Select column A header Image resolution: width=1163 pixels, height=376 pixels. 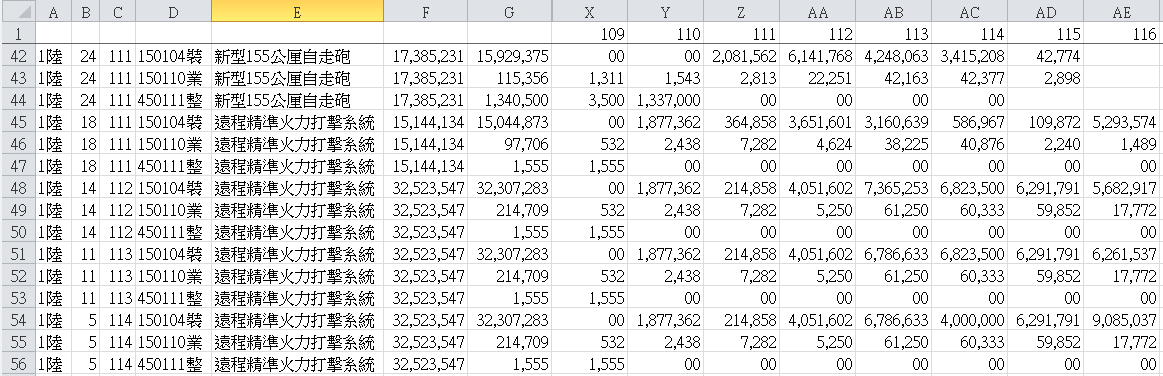[53, 11]
